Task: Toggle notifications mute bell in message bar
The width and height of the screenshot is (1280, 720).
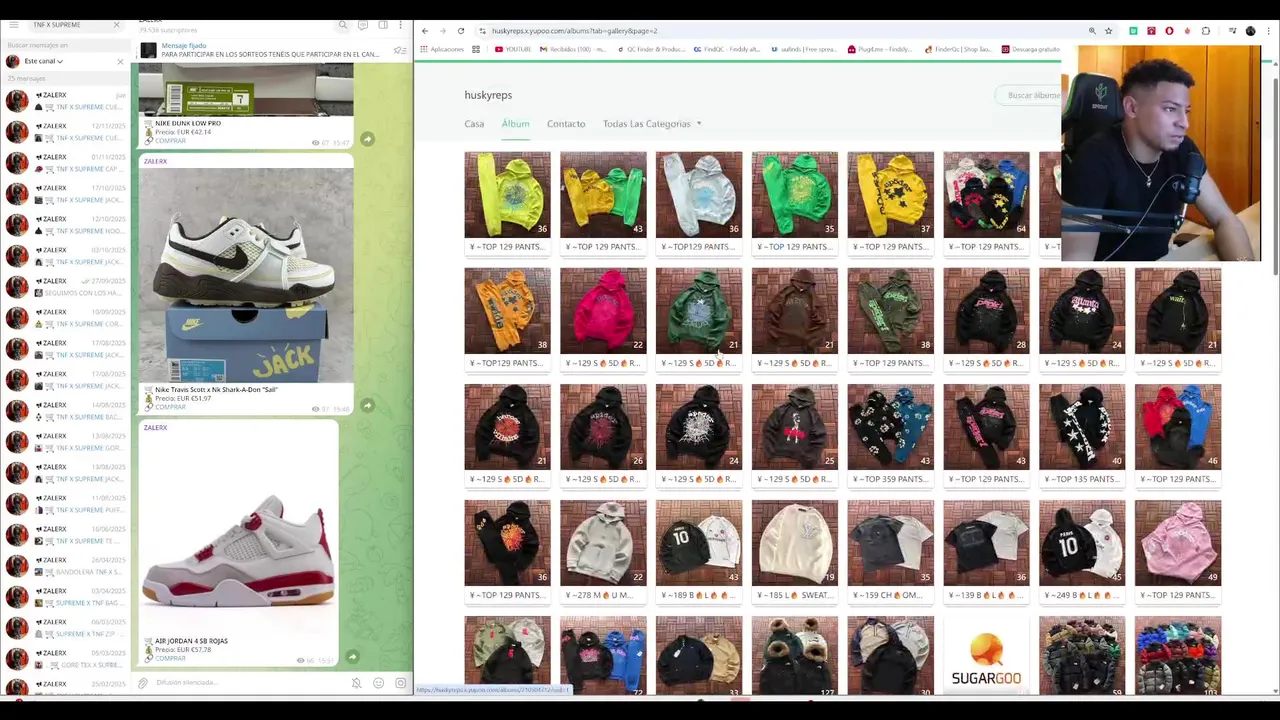Action: 356,683
